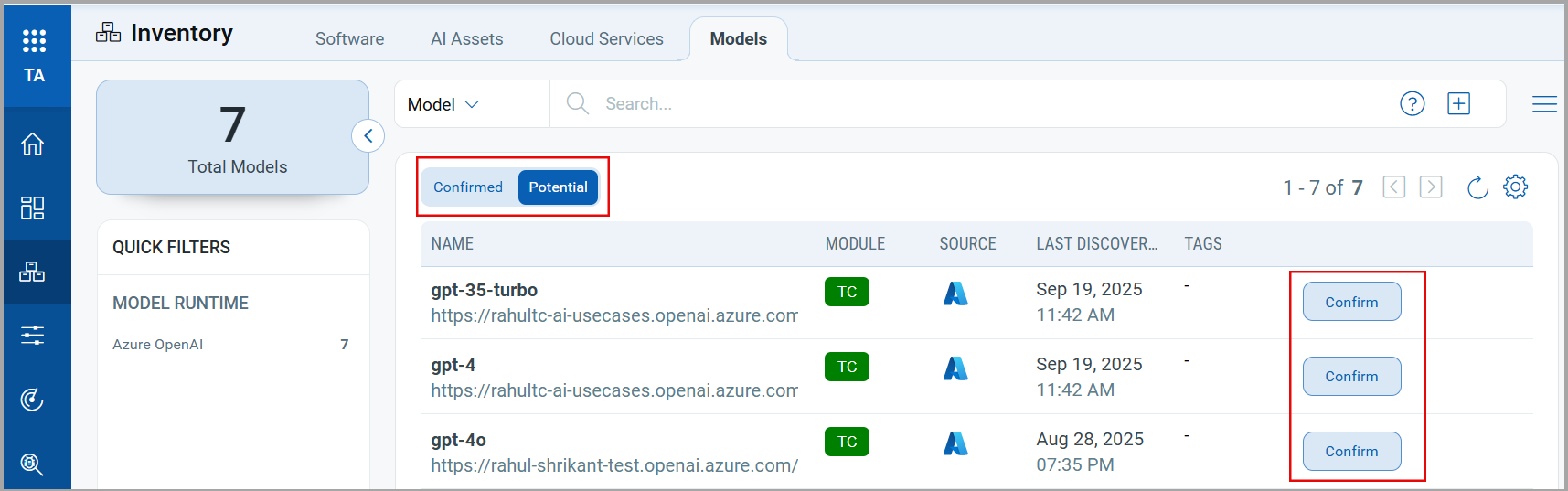
Task: Select the Potential models toggle
Action: coord(558,187)
